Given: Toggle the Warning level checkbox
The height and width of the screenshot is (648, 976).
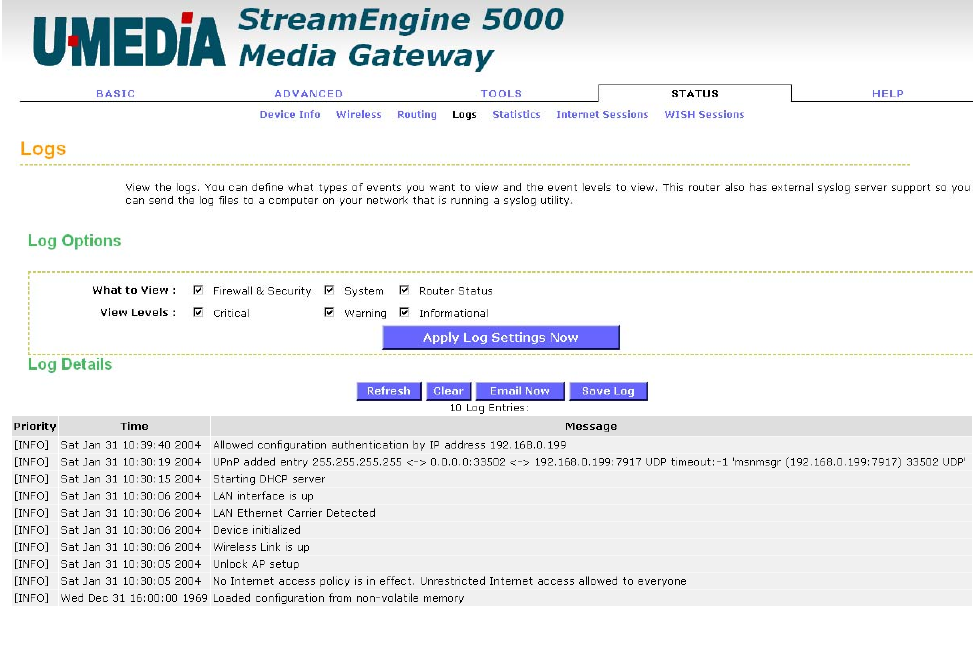Looking at the screenshot, I should pos(329,312).
